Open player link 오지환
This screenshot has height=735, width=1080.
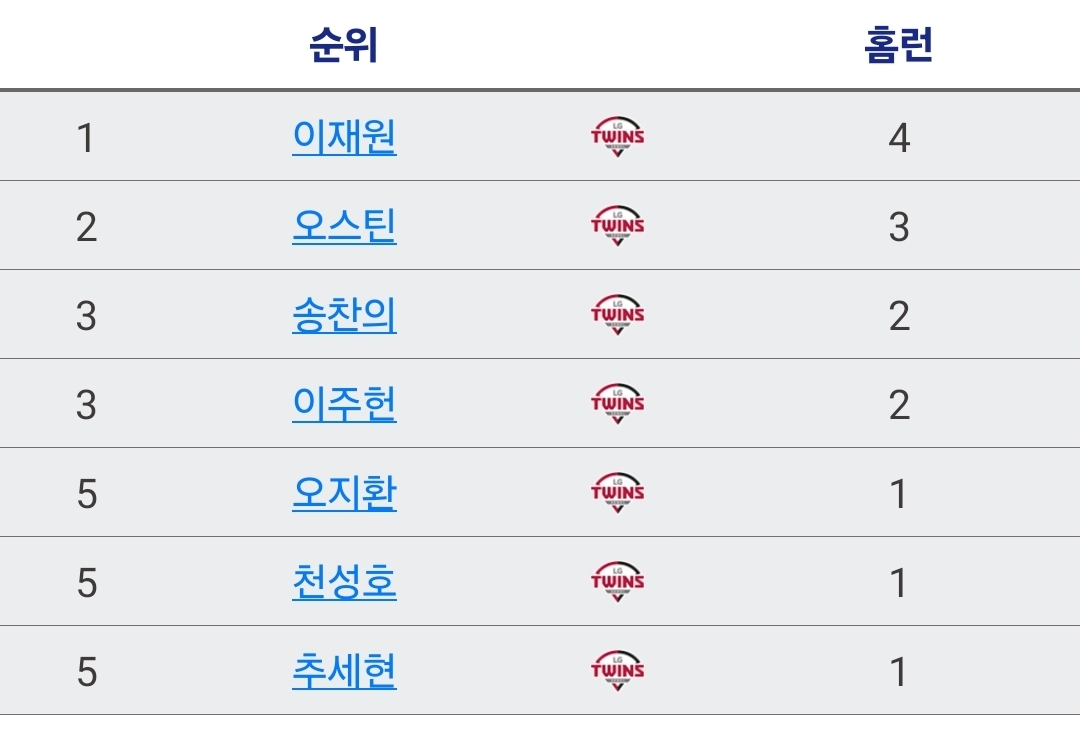pos(344,493)
